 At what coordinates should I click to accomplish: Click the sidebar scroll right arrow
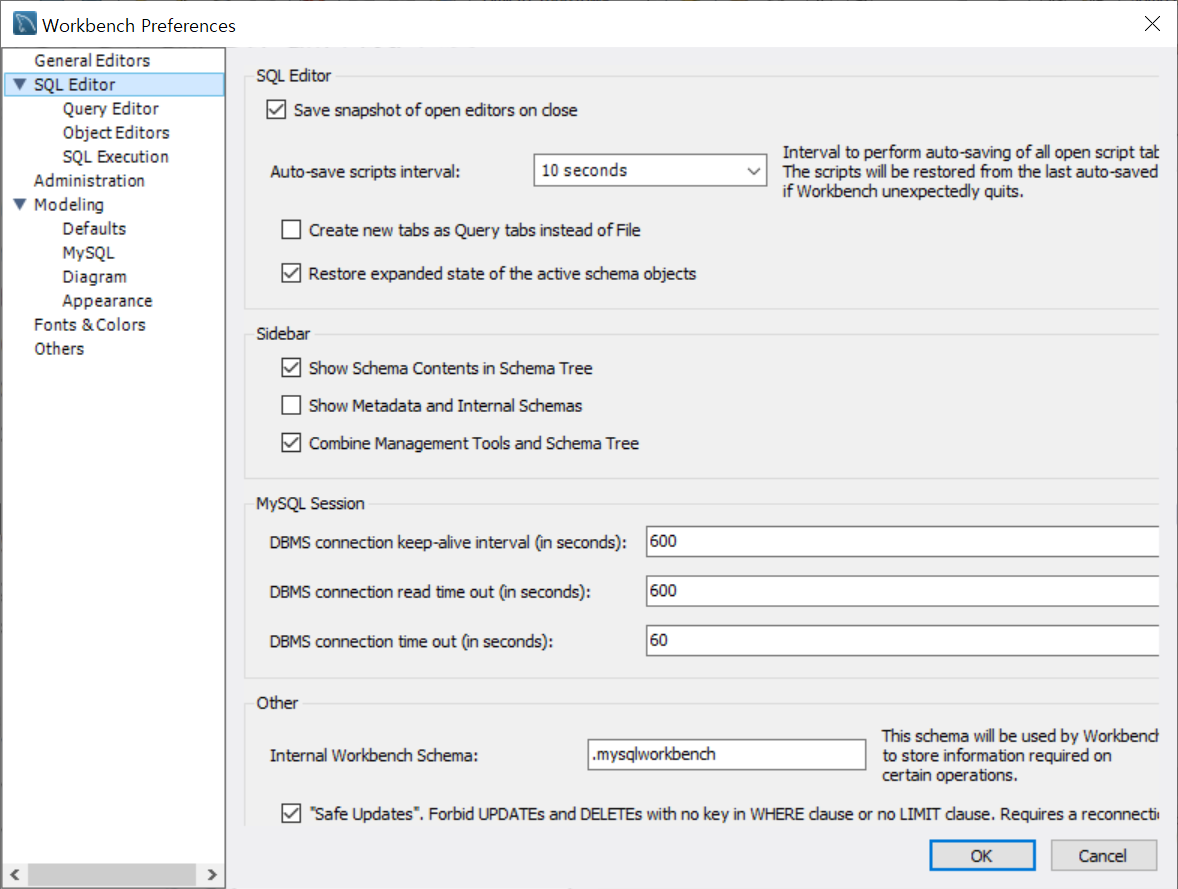click(212, 875)
